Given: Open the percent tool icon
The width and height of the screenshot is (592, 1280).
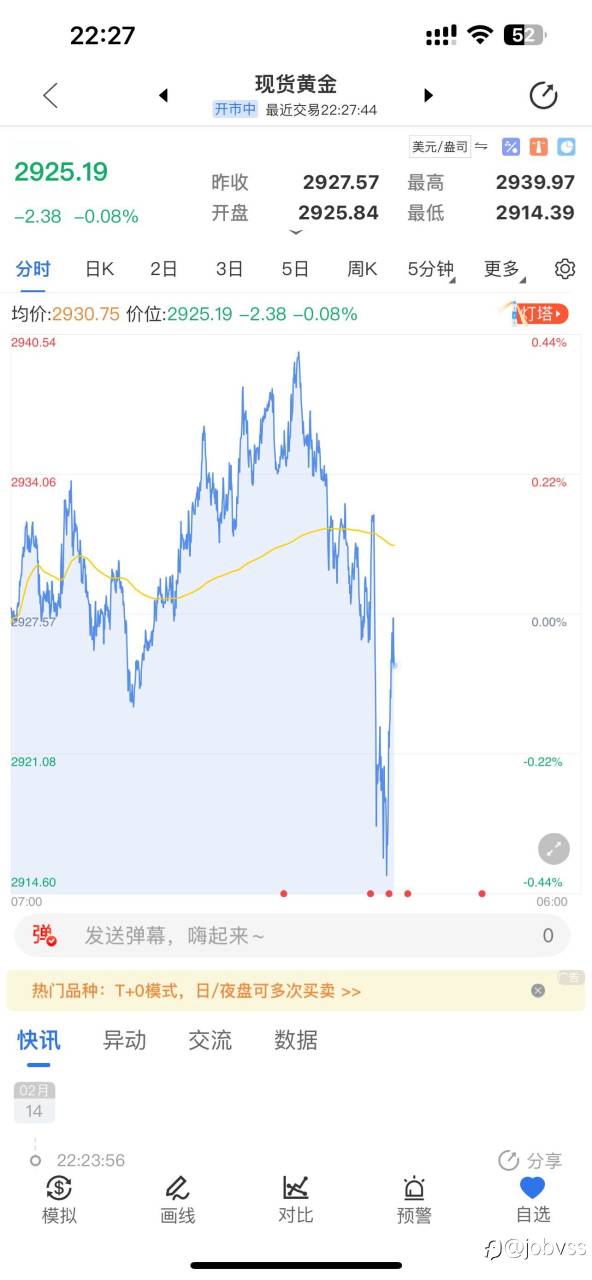Looking at the screenshot, I should coord(511,147).
